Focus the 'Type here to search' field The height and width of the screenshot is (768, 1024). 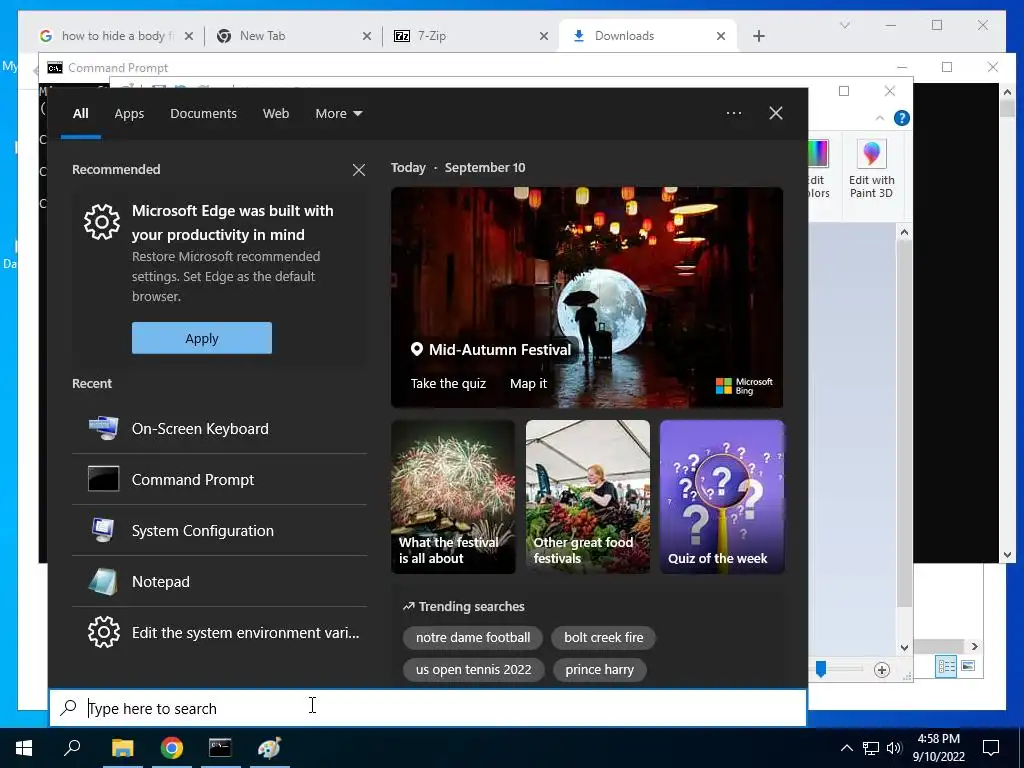coord(428,708)
